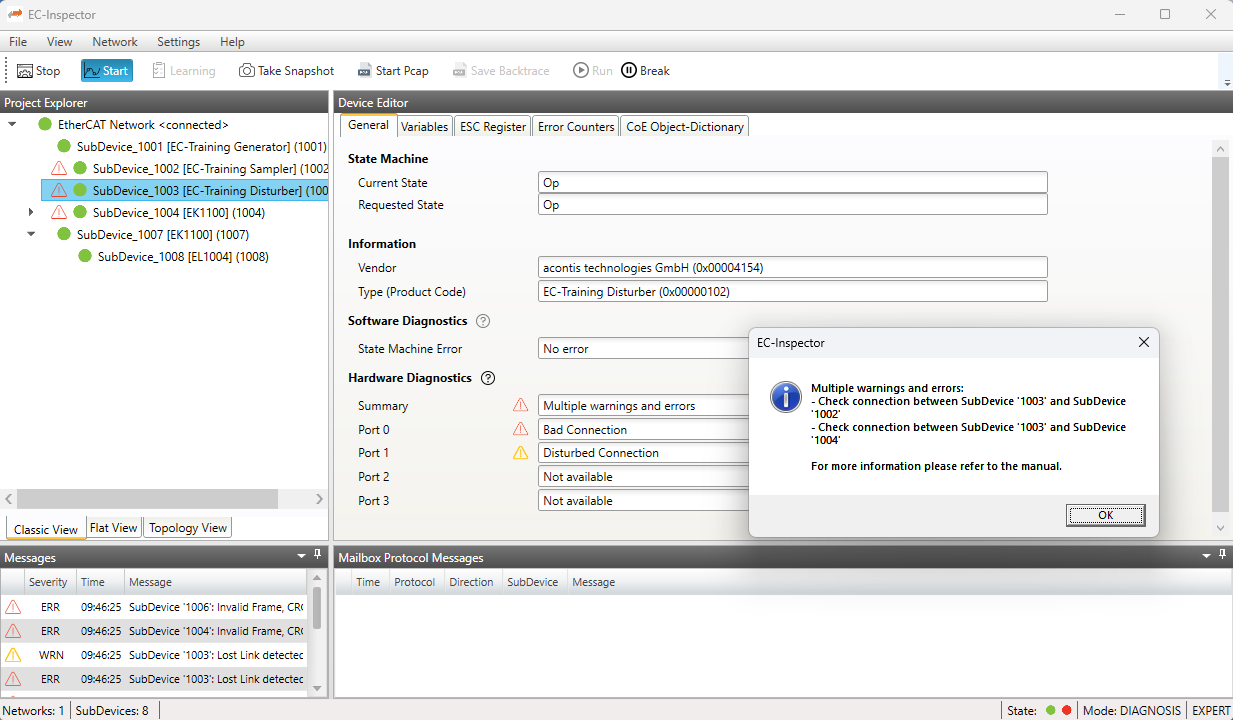Click the Direction column header
The image size is (1233, 720).
(471, 582)
